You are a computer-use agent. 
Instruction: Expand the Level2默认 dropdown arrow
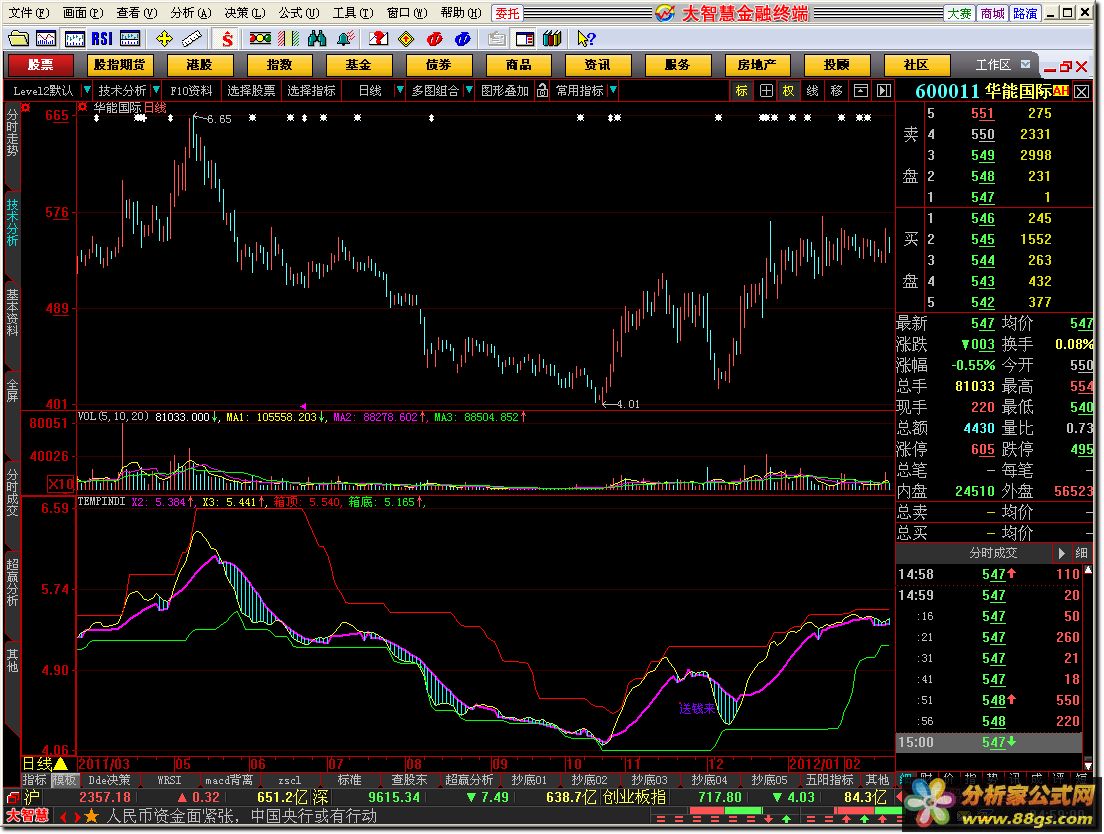point(87,90)
